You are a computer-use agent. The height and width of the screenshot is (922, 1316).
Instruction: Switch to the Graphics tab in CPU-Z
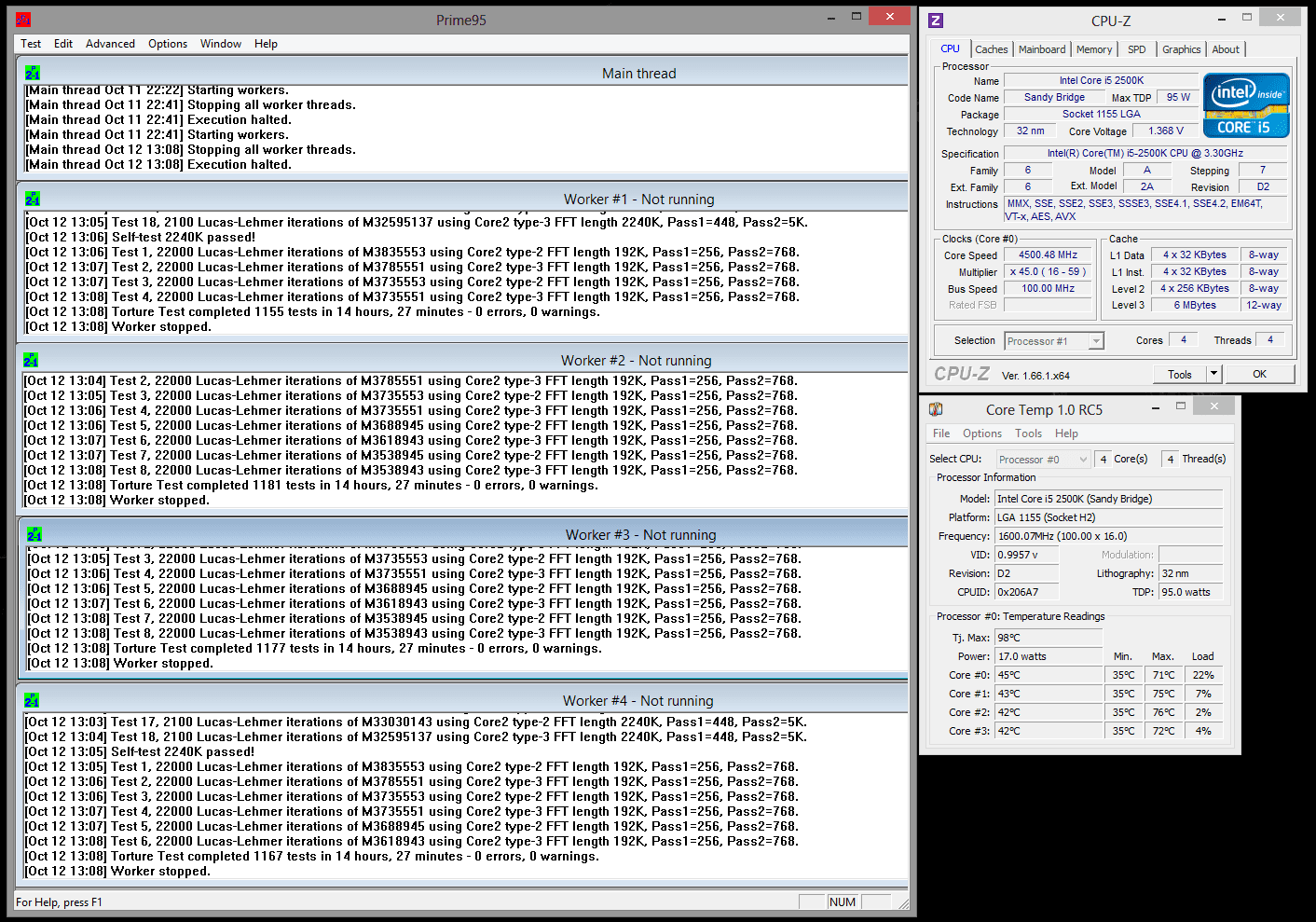pos(1181,49)
